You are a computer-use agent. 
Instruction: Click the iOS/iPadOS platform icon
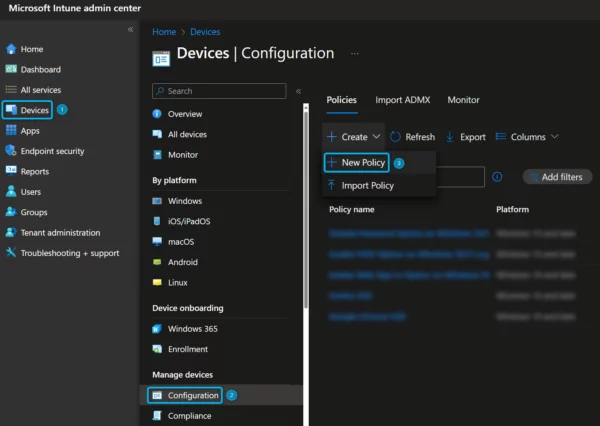[157, 221]
